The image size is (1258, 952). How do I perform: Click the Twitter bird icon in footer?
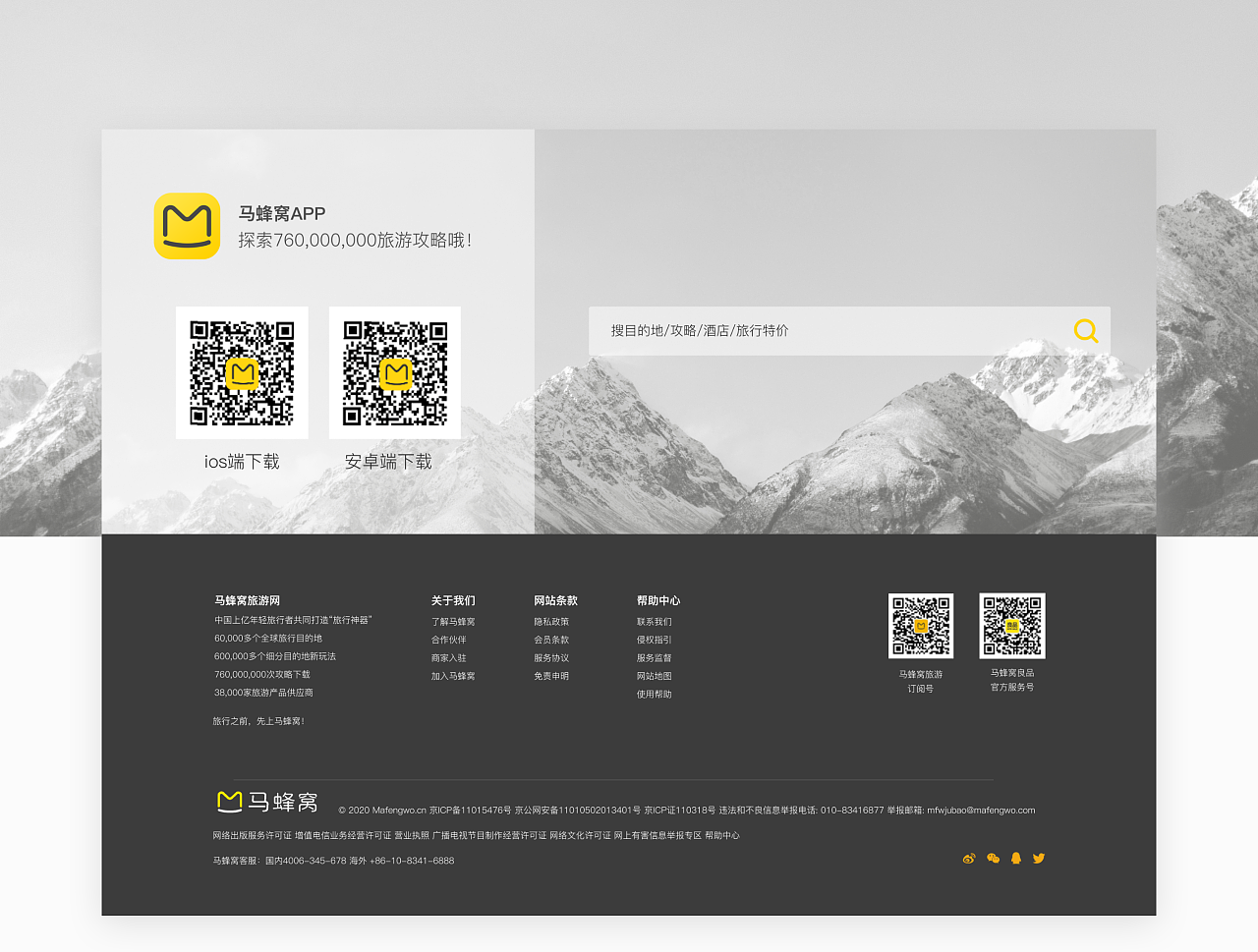1038,858
